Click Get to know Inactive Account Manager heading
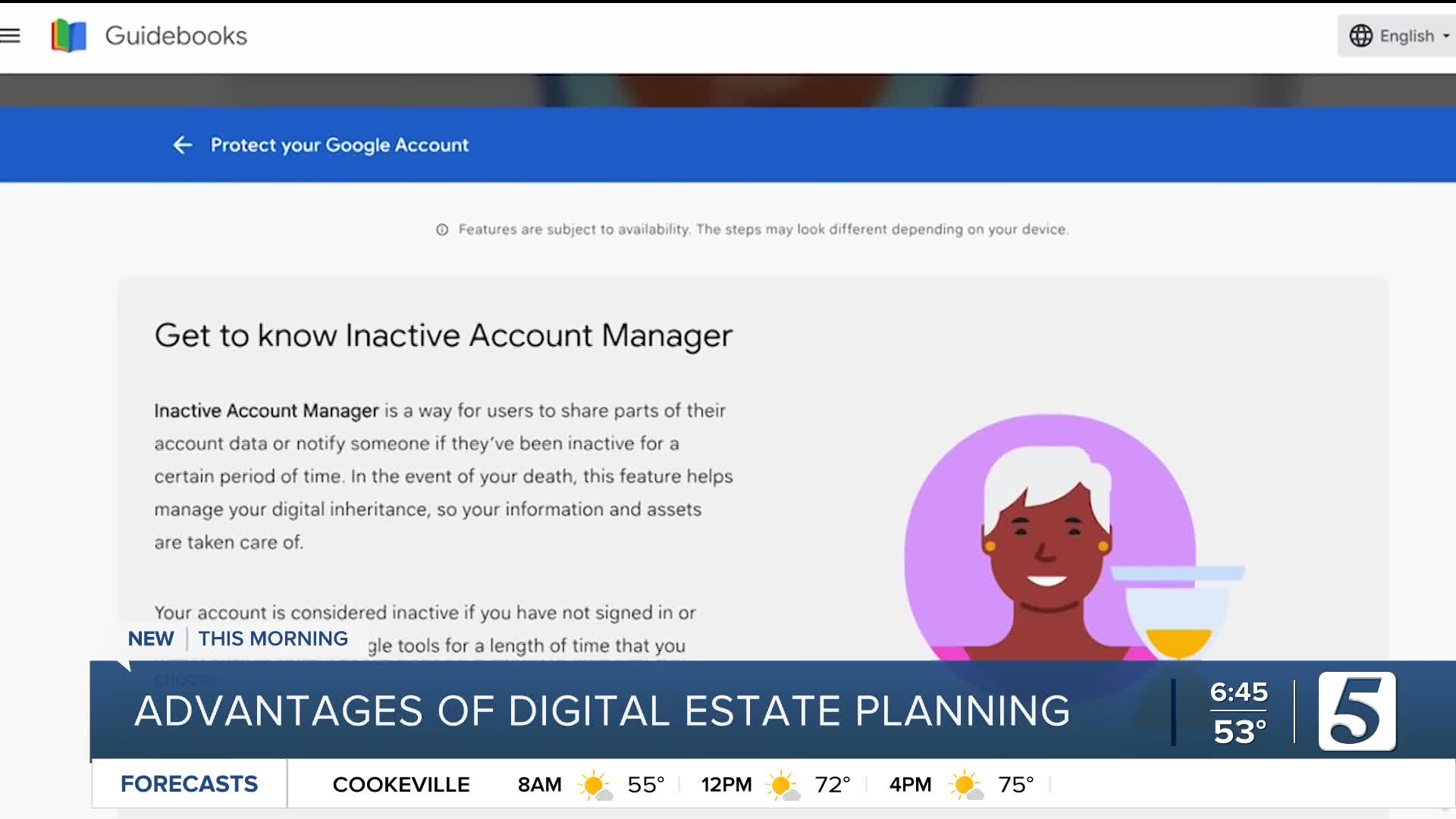The height and width of the screenshot is (819, 1456). pyautogui.click(x=444, y=335)
